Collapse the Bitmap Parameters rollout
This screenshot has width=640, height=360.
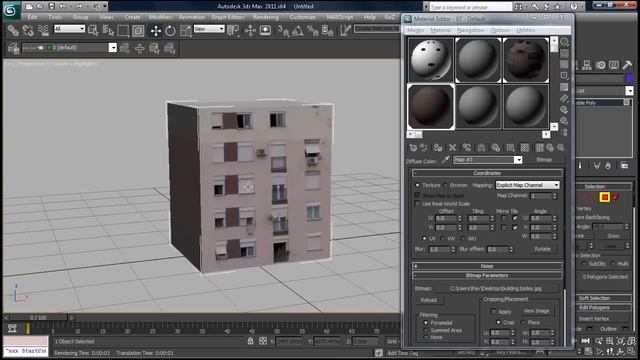tap(487, 276)
